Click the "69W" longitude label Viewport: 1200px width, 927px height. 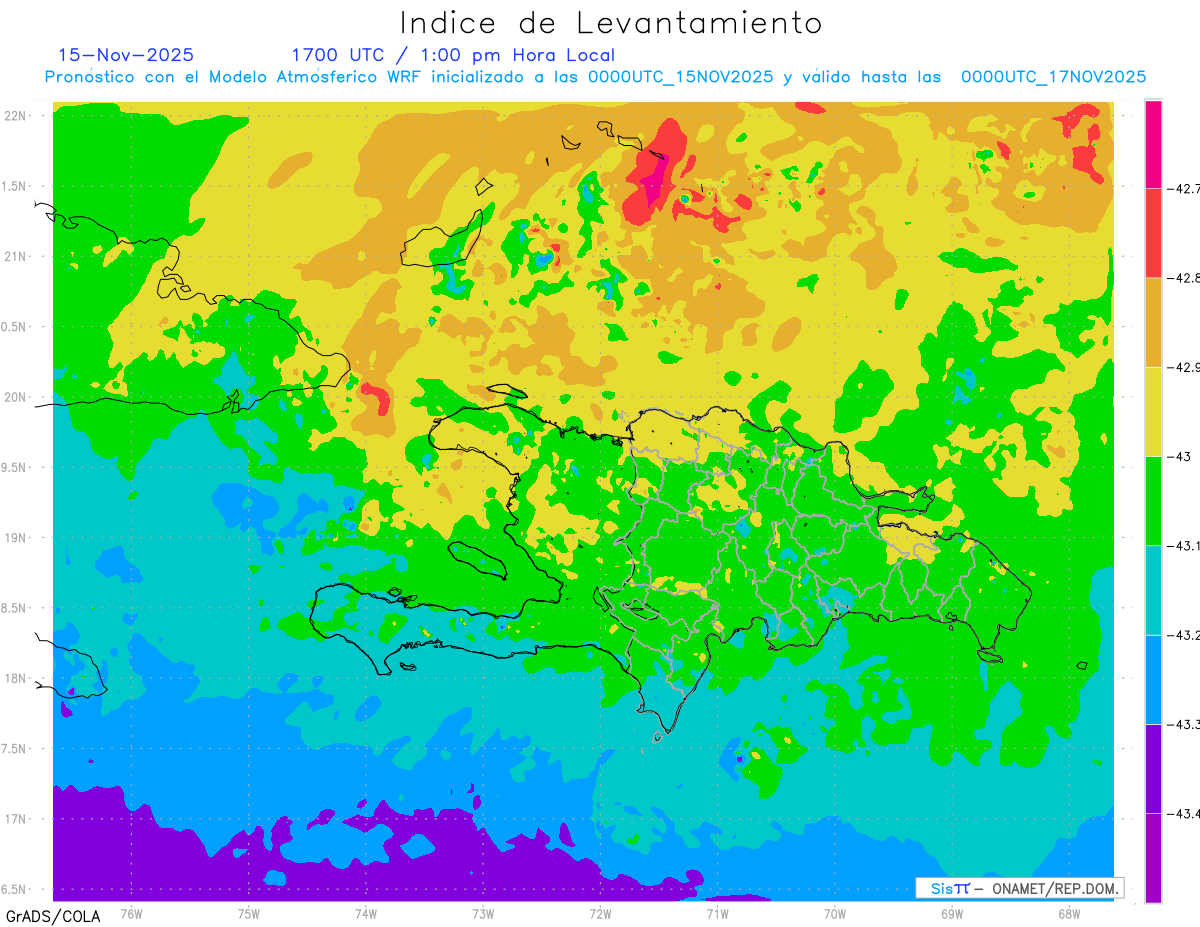coord(952,913)
